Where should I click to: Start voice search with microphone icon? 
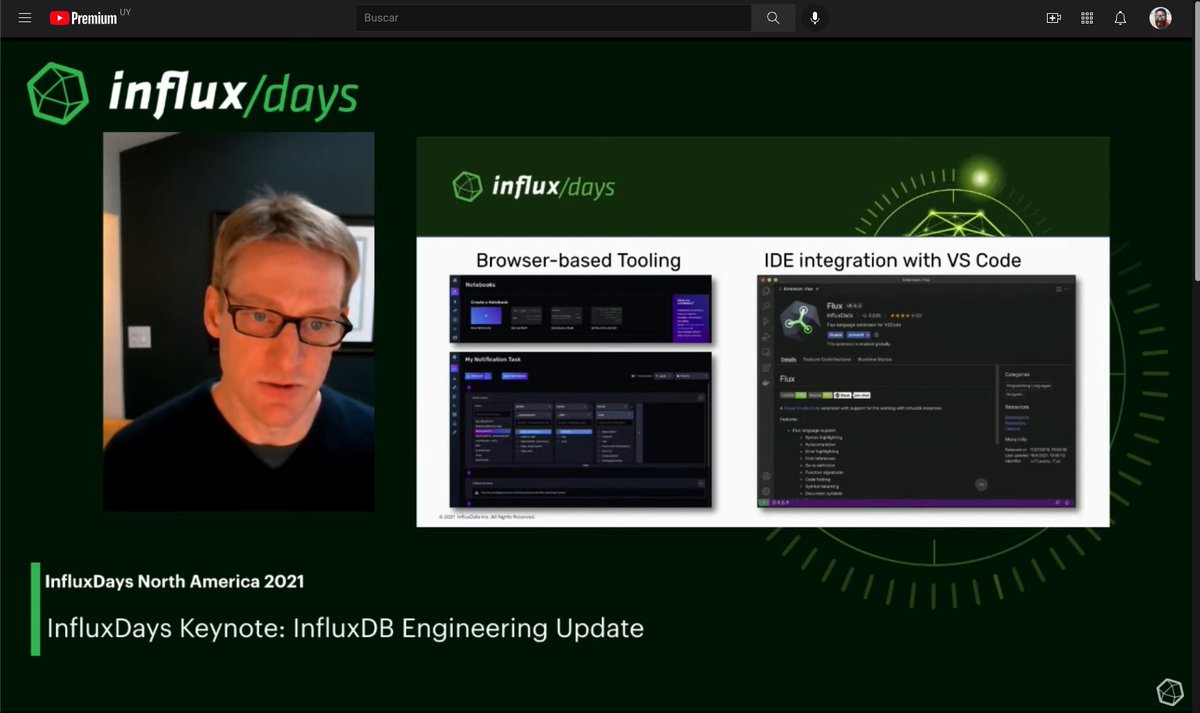tap(815, 18)
